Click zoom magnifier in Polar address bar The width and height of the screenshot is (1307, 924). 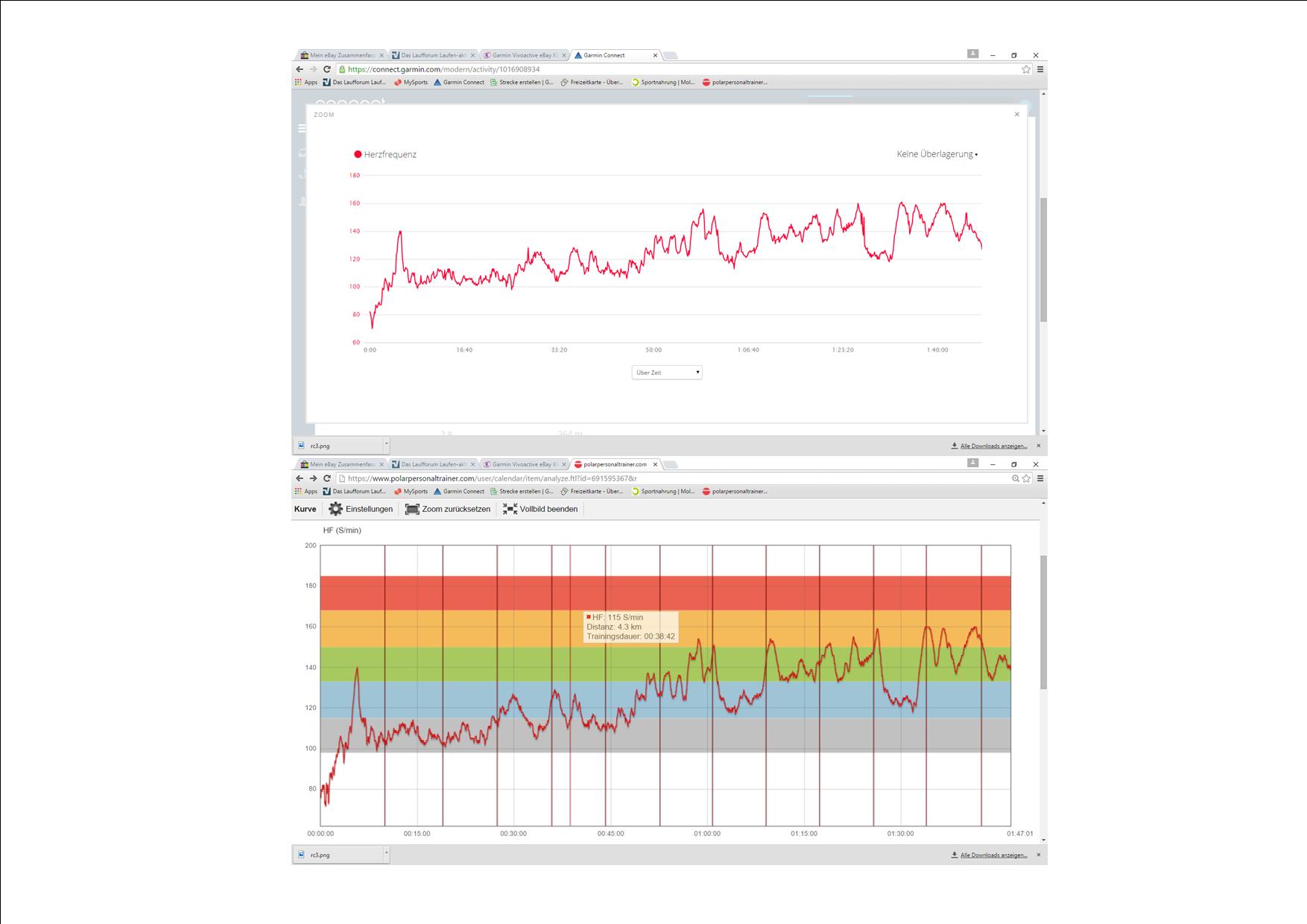tap(1015, 478)
